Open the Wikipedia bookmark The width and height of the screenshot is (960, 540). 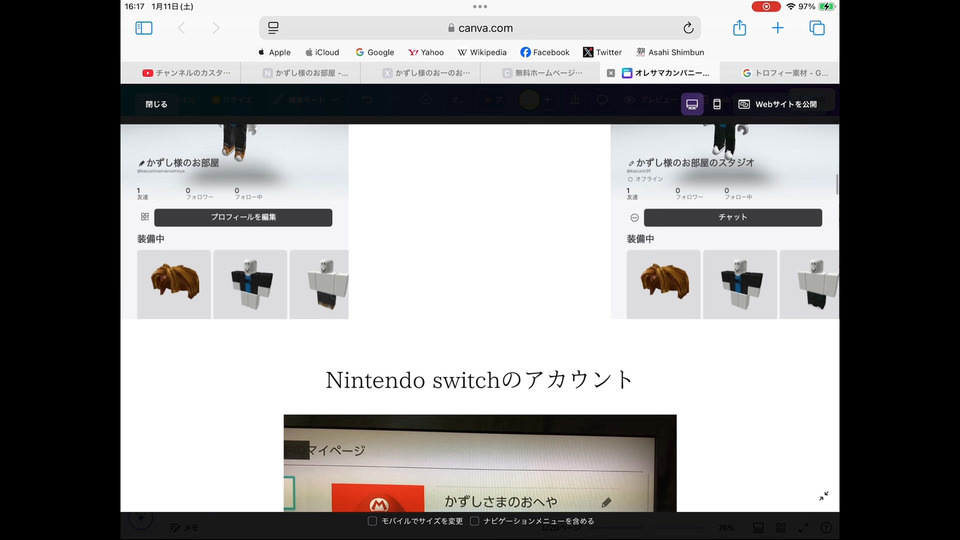482,53
